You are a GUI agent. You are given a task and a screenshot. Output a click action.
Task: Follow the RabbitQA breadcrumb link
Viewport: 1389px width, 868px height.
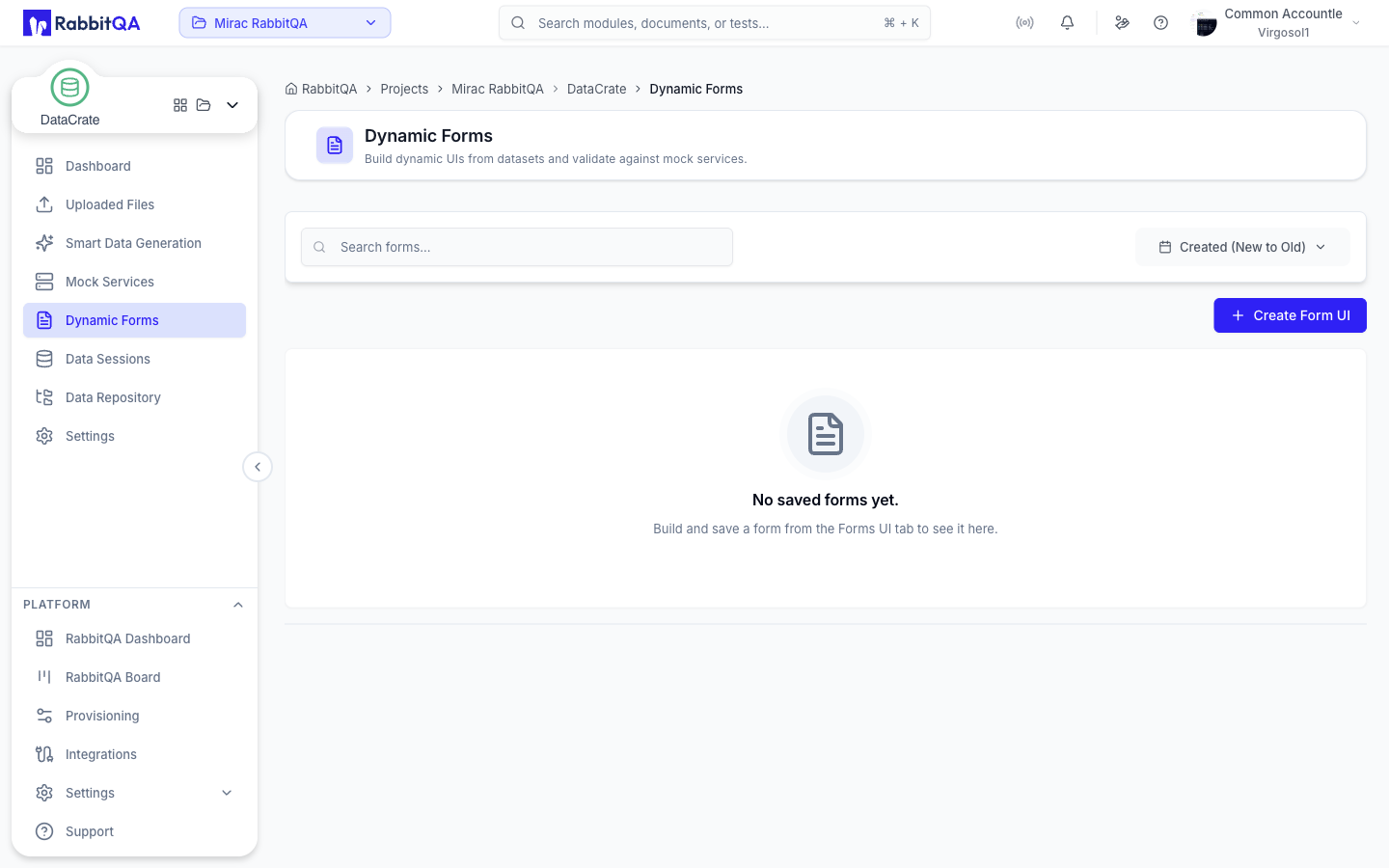coord(329,89)
